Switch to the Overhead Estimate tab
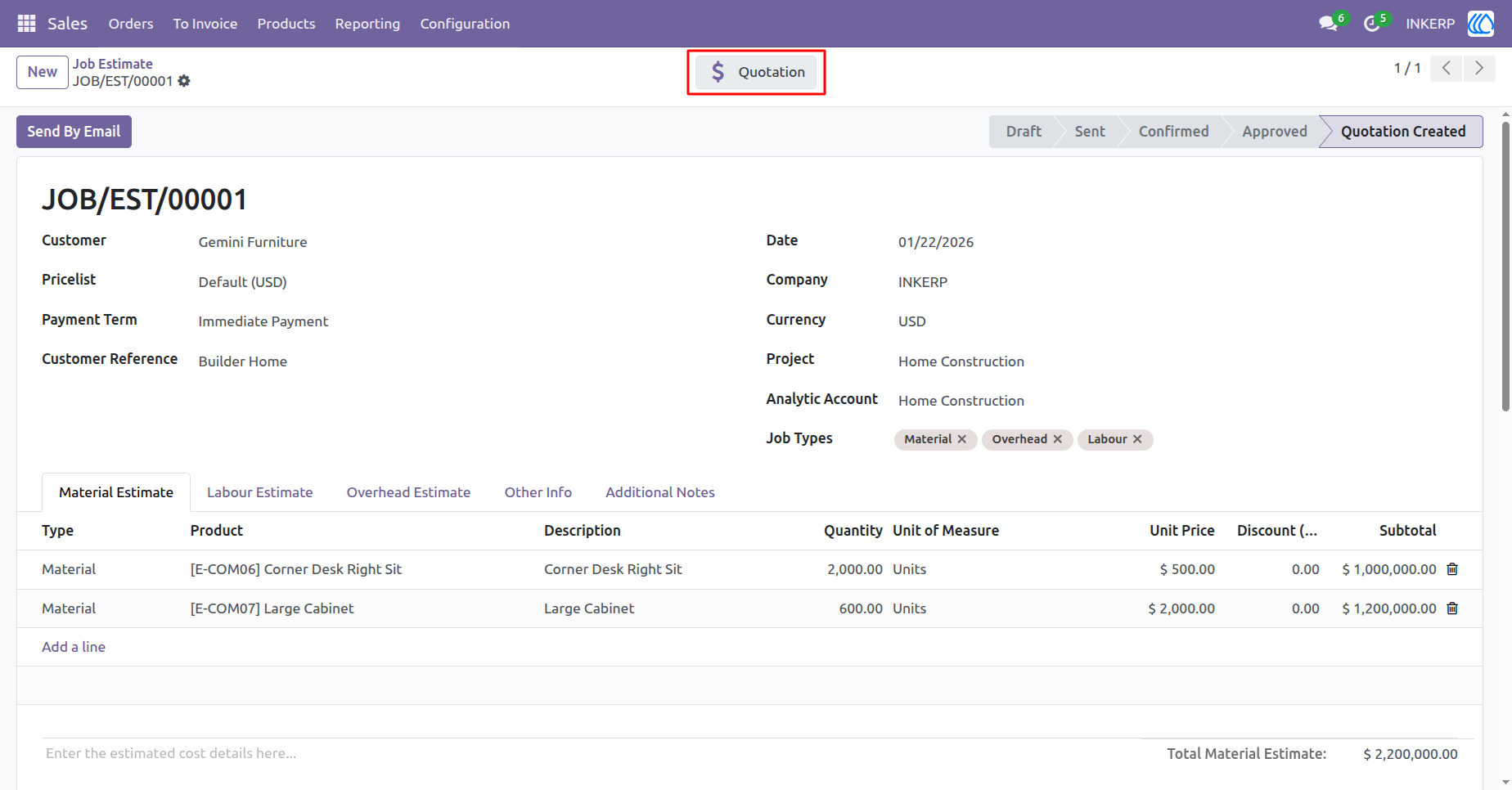The image size is (1512, 790). tap(408, 492)
